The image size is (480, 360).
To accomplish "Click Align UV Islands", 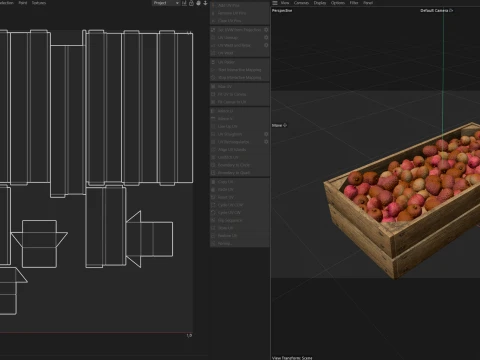I will (240, 149).
